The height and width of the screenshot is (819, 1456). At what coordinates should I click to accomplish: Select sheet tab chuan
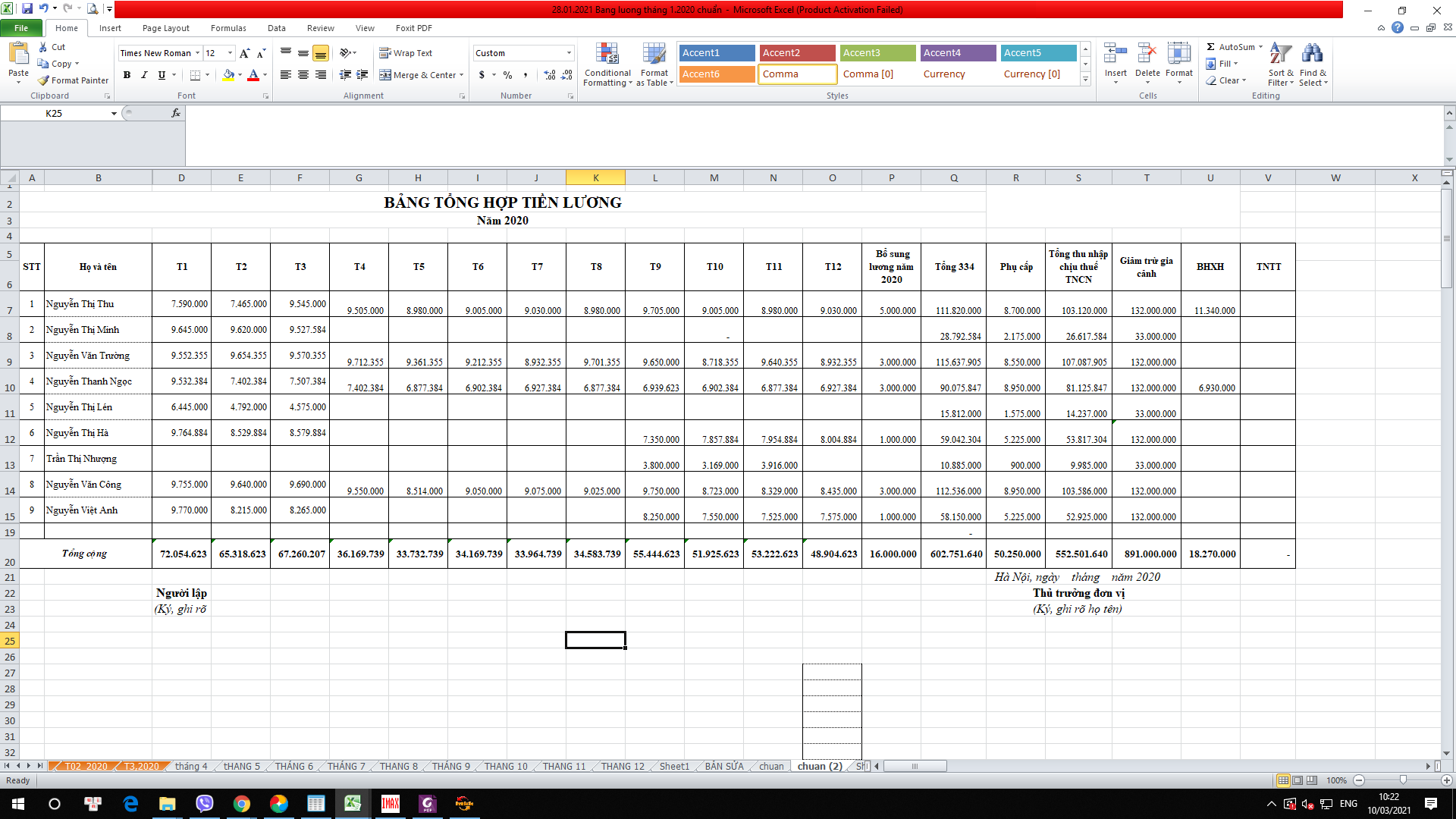[771, 767]
